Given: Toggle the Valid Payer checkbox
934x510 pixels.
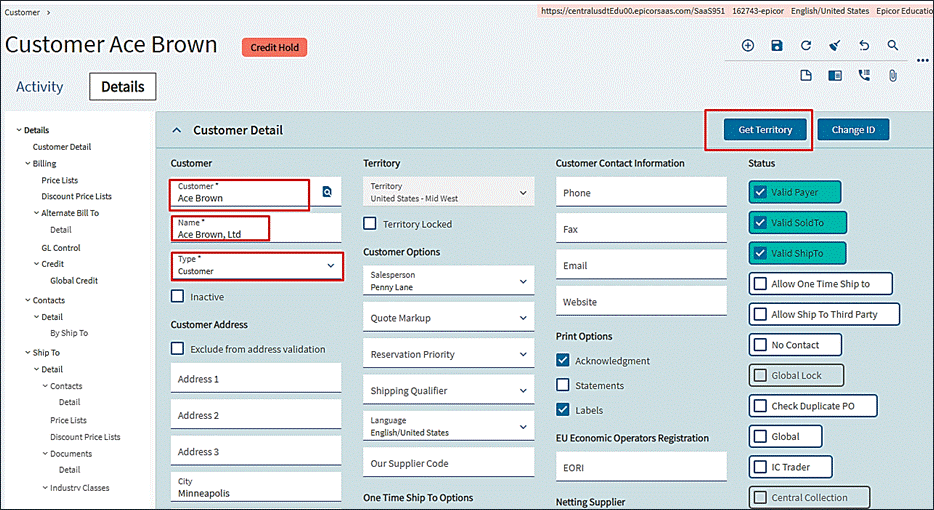Looking at the screenshot, I should coord(760,192).
